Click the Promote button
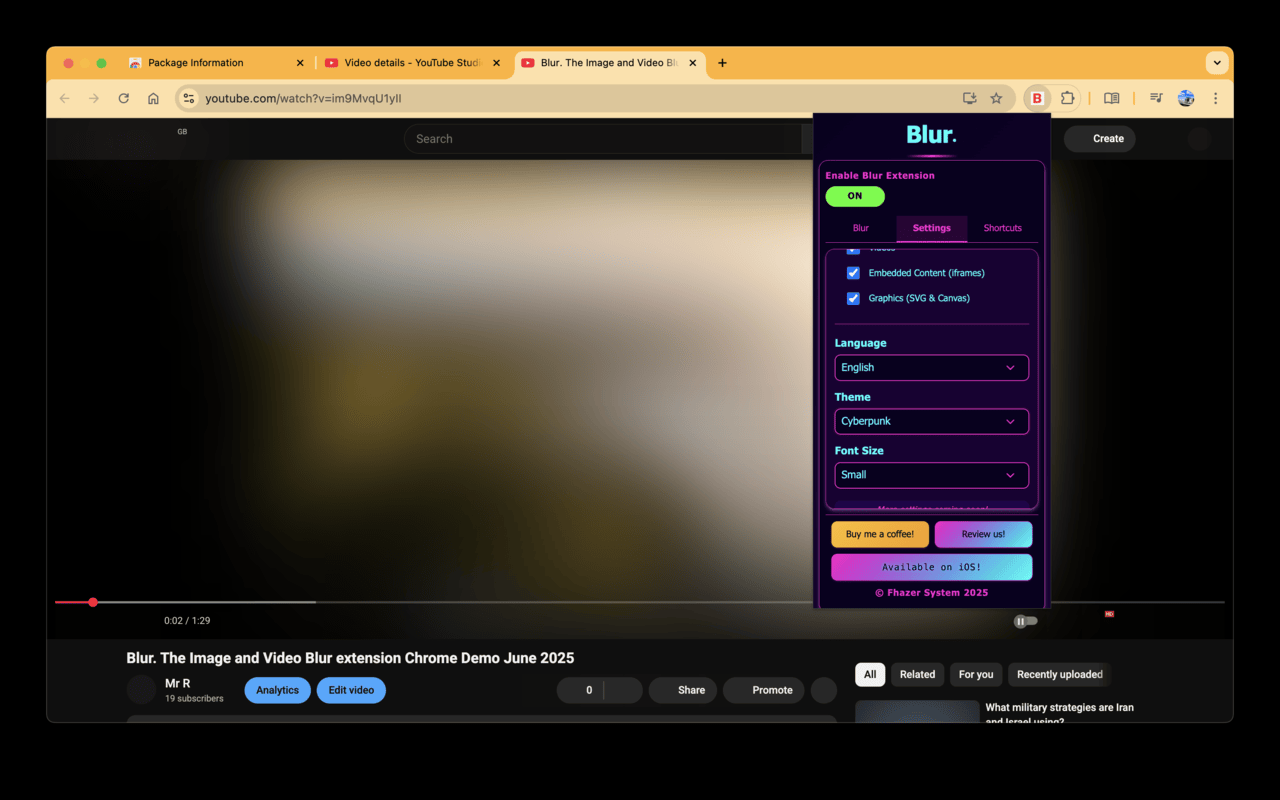The height and width of the screenshot is (800, 1280). pos(764,690)
